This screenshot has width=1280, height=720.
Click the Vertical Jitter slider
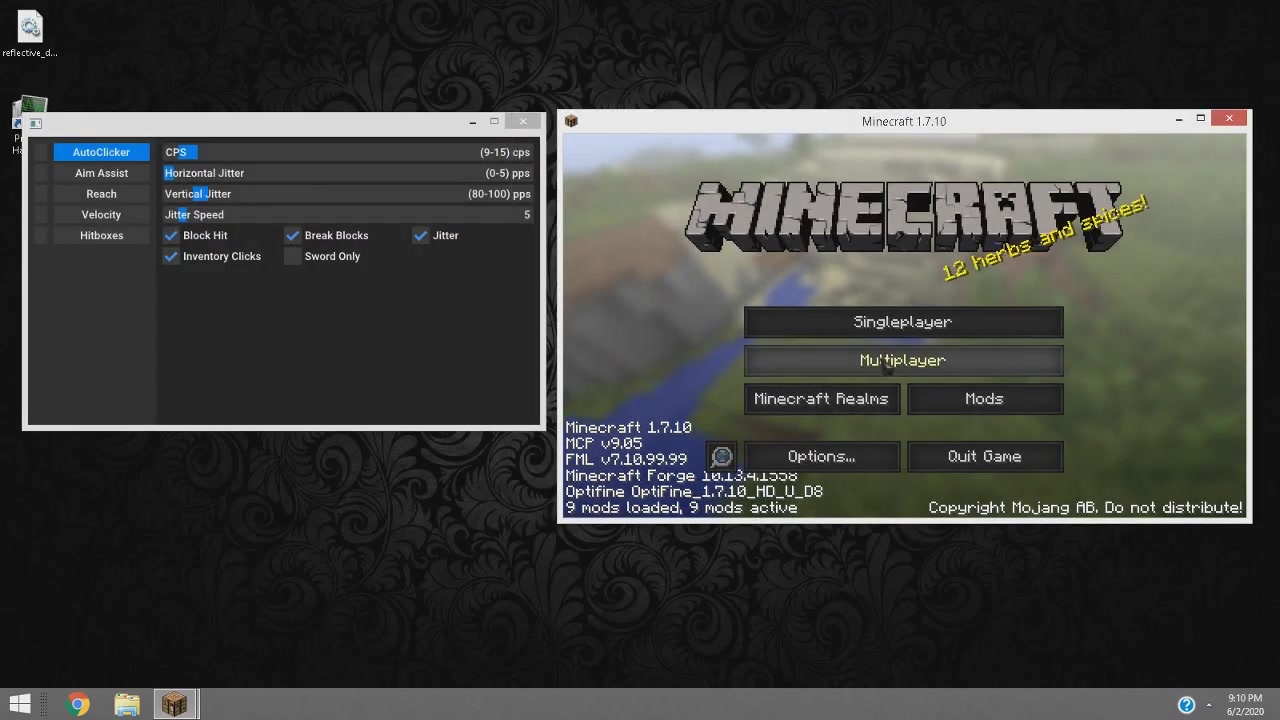click(x=348, y=194)
